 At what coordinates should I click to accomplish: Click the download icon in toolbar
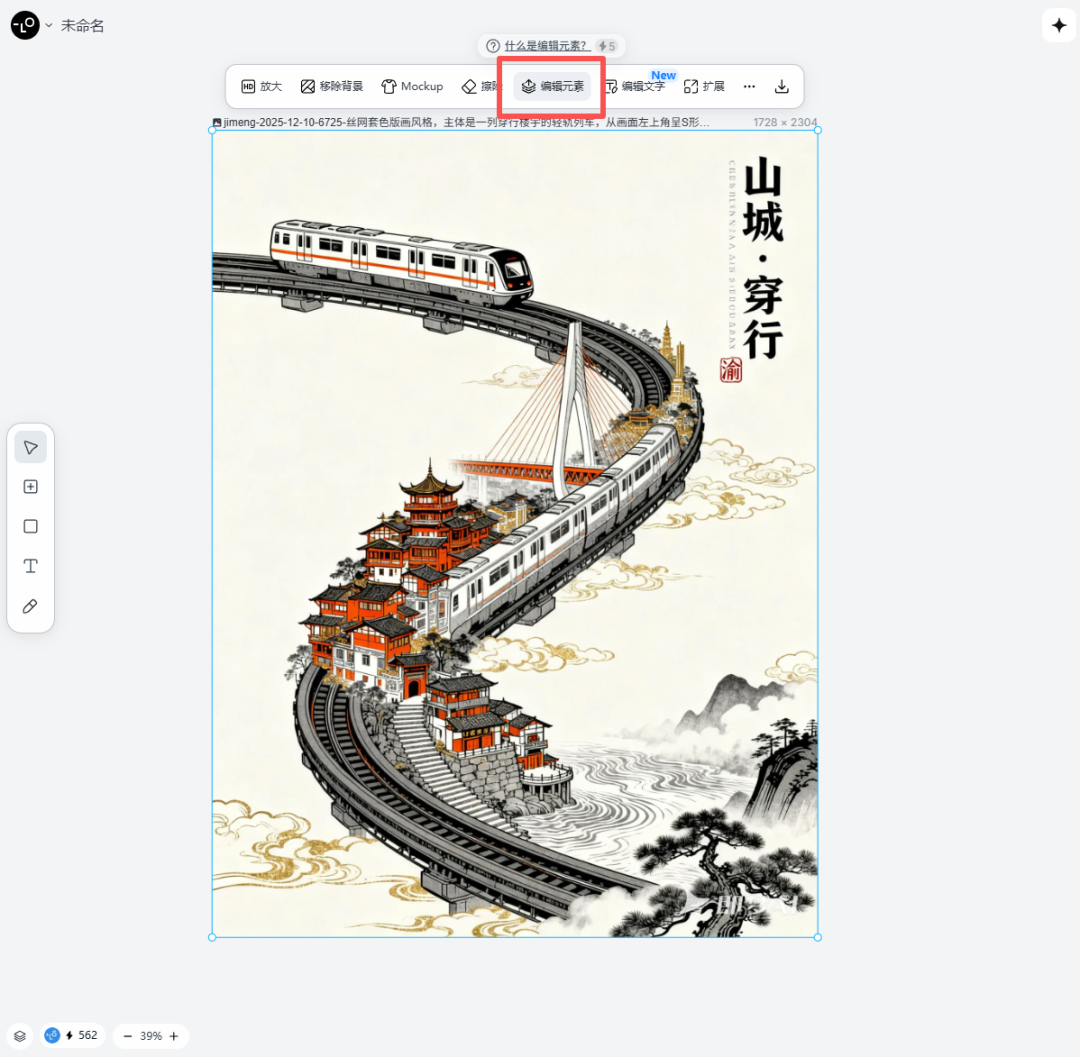pyautogui.click(x=782, y=86)
